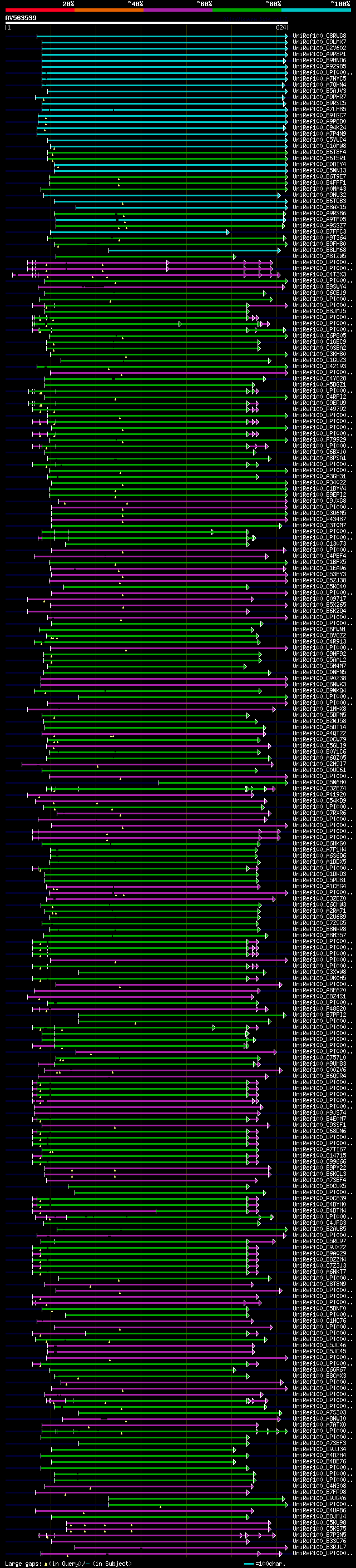The image size is (356, 1568).
Task: Click hit label UniRef100_C5WNI3
Action: (319, 170)
